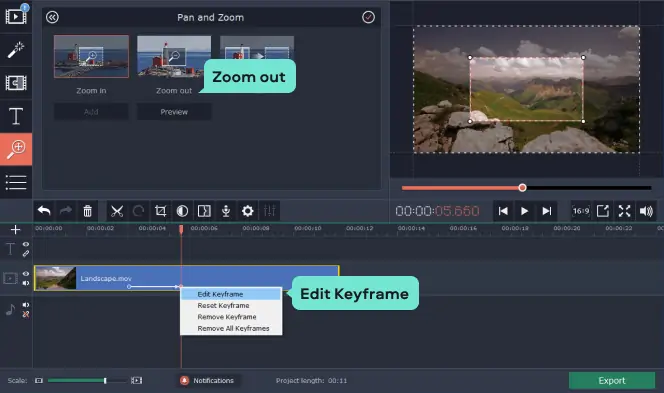Image resolution: width=664 pixels, height=393 pixels.
Task: Go back using the double-arrow button
Action: 52,17
